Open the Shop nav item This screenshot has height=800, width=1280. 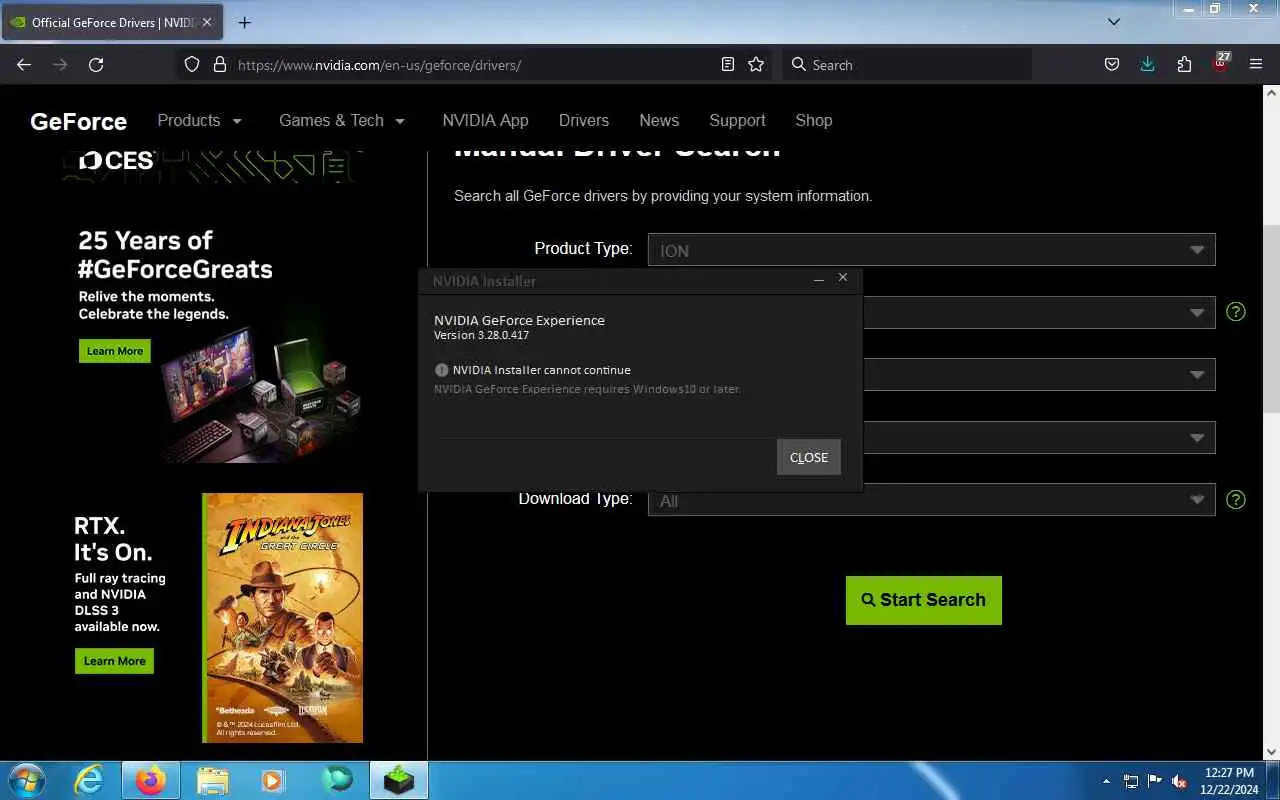(814, 120)
